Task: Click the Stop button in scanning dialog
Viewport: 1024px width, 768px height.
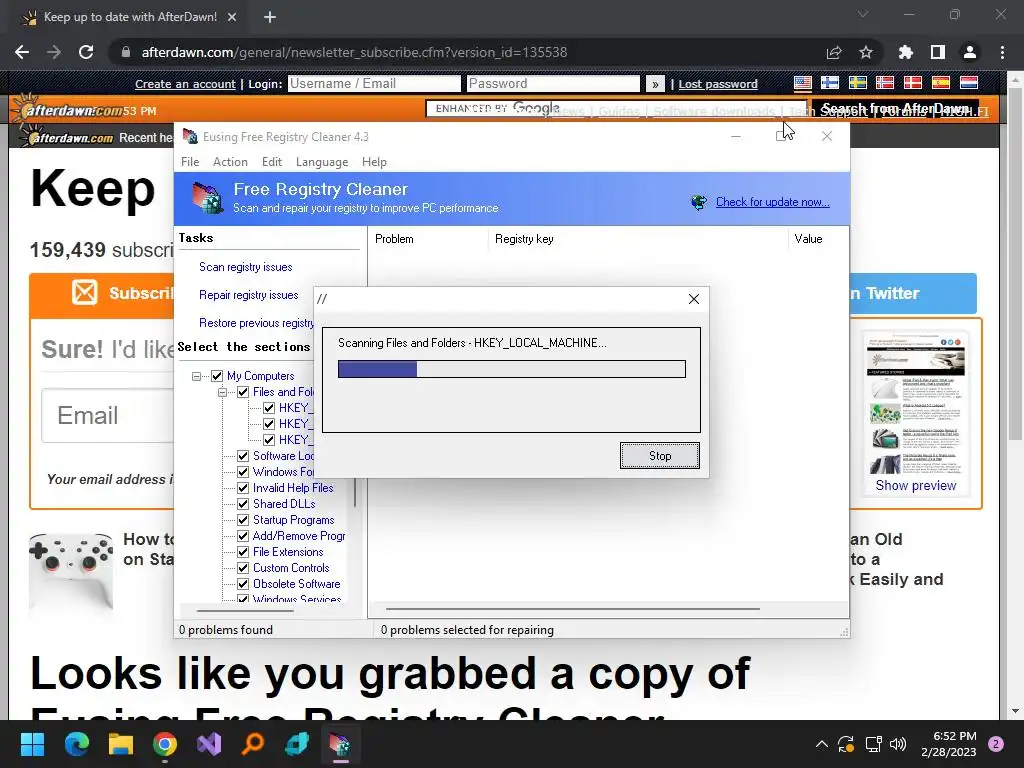Action: point(660,456)
